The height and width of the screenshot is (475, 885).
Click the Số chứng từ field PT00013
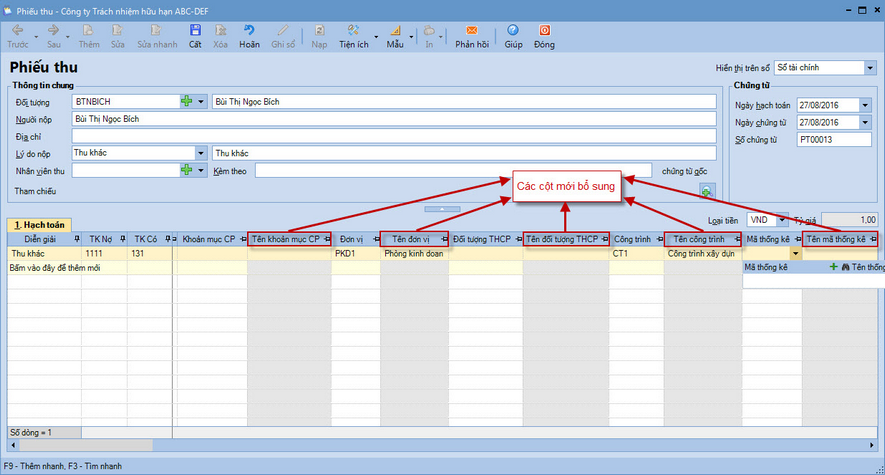coord(834,139)
